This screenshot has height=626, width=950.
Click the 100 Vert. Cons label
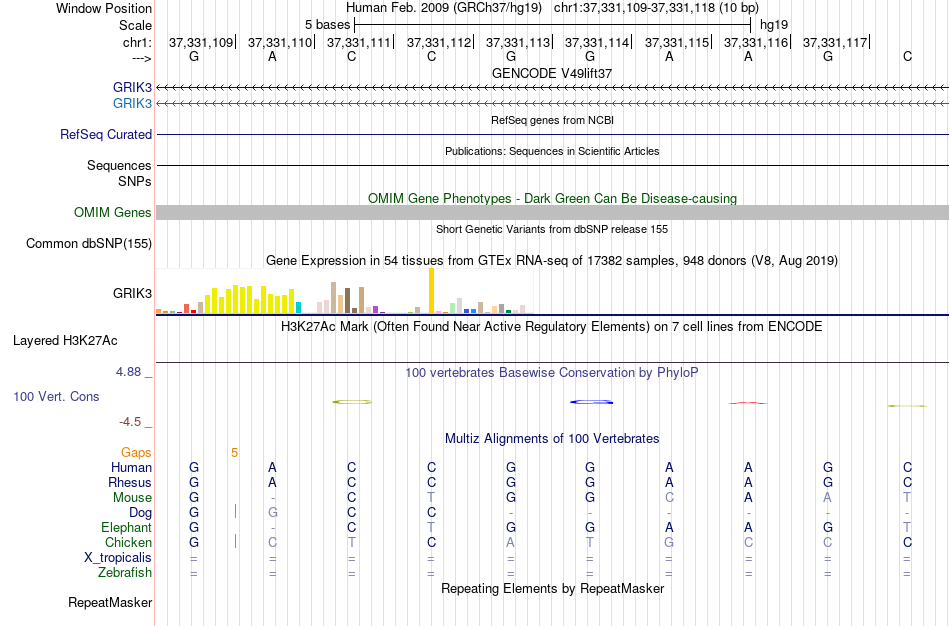coord(56,396)
